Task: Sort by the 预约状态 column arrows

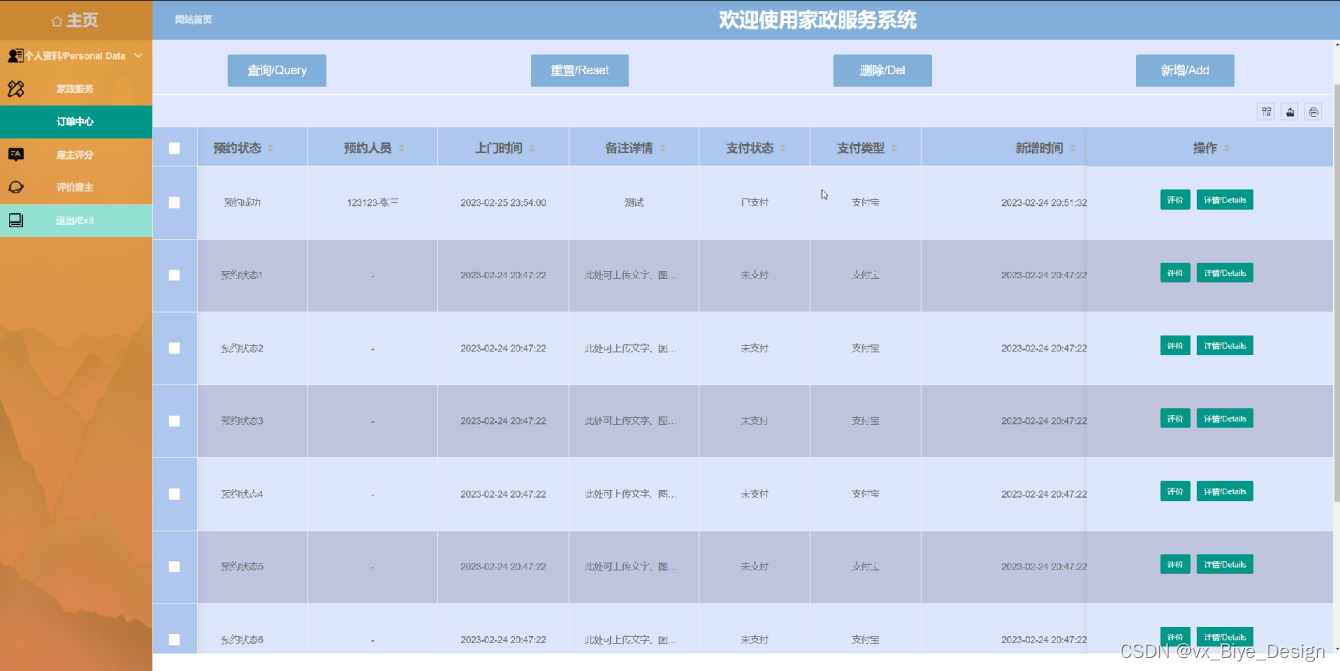Action: (x=270, y=148)
